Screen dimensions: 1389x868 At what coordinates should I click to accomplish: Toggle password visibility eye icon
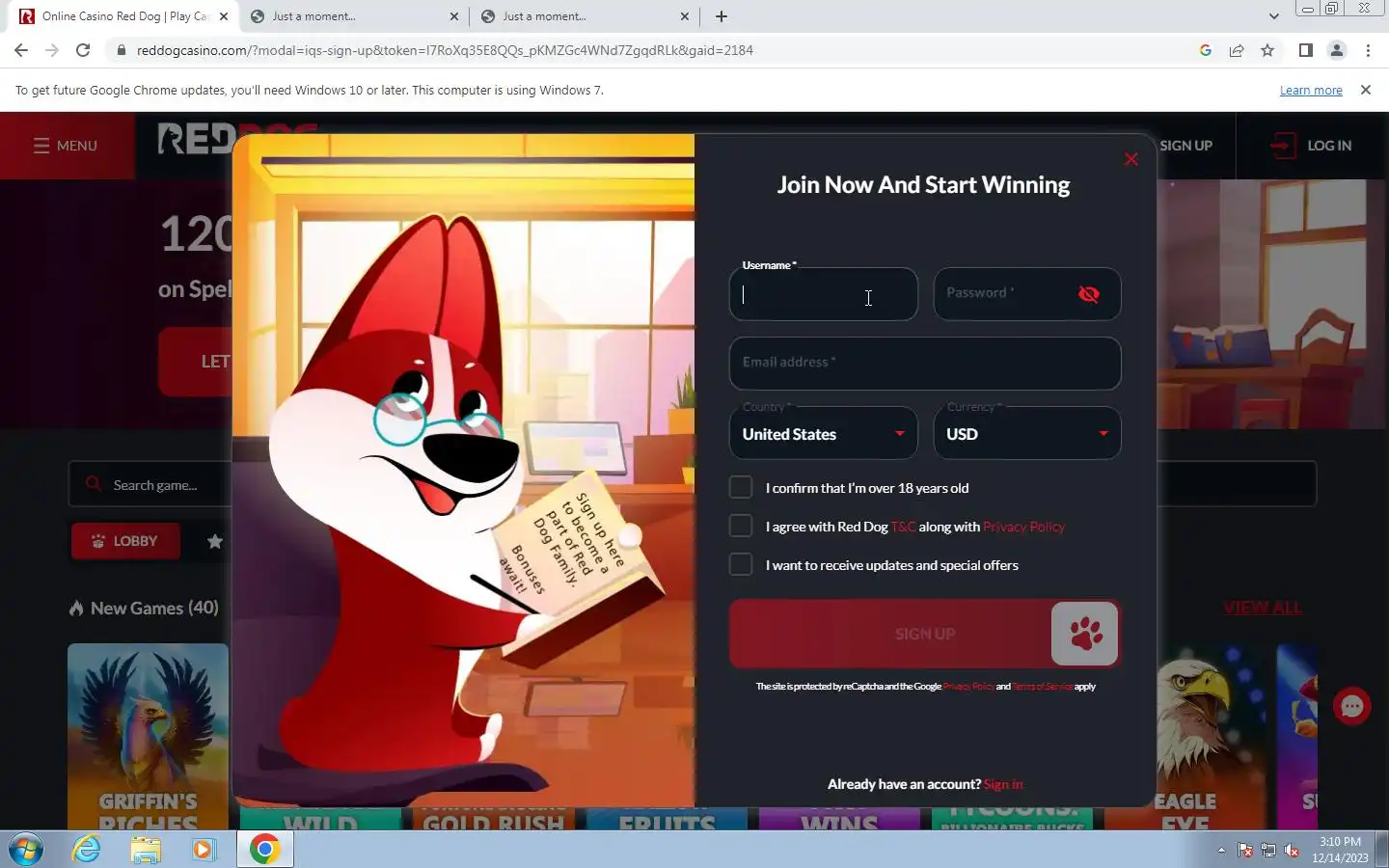[x=1089, y=294]
